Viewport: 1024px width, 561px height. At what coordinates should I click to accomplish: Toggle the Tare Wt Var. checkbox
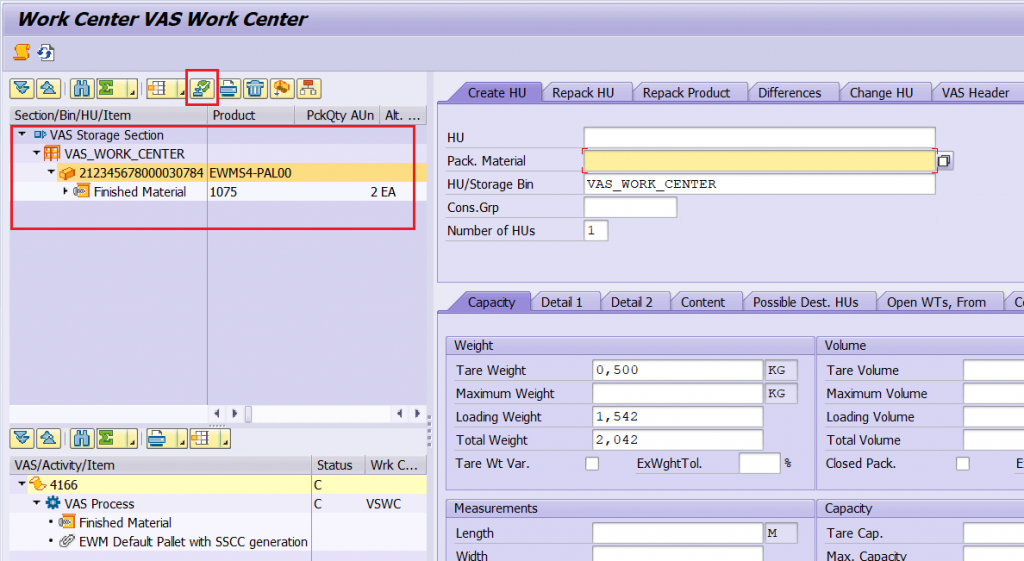pyautogui.click(x=592, y=464)
